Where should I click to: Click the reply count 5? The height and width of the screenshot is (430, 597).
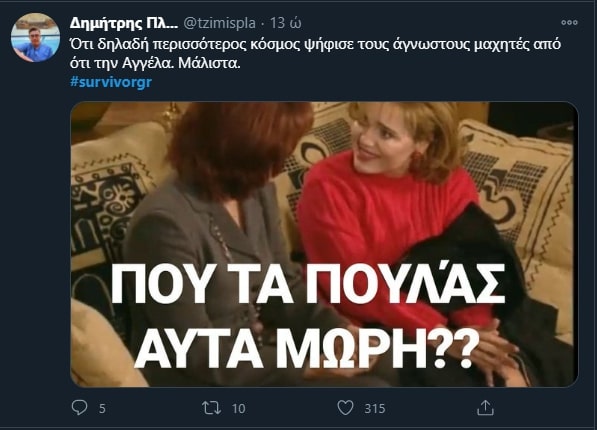[102, 409]
